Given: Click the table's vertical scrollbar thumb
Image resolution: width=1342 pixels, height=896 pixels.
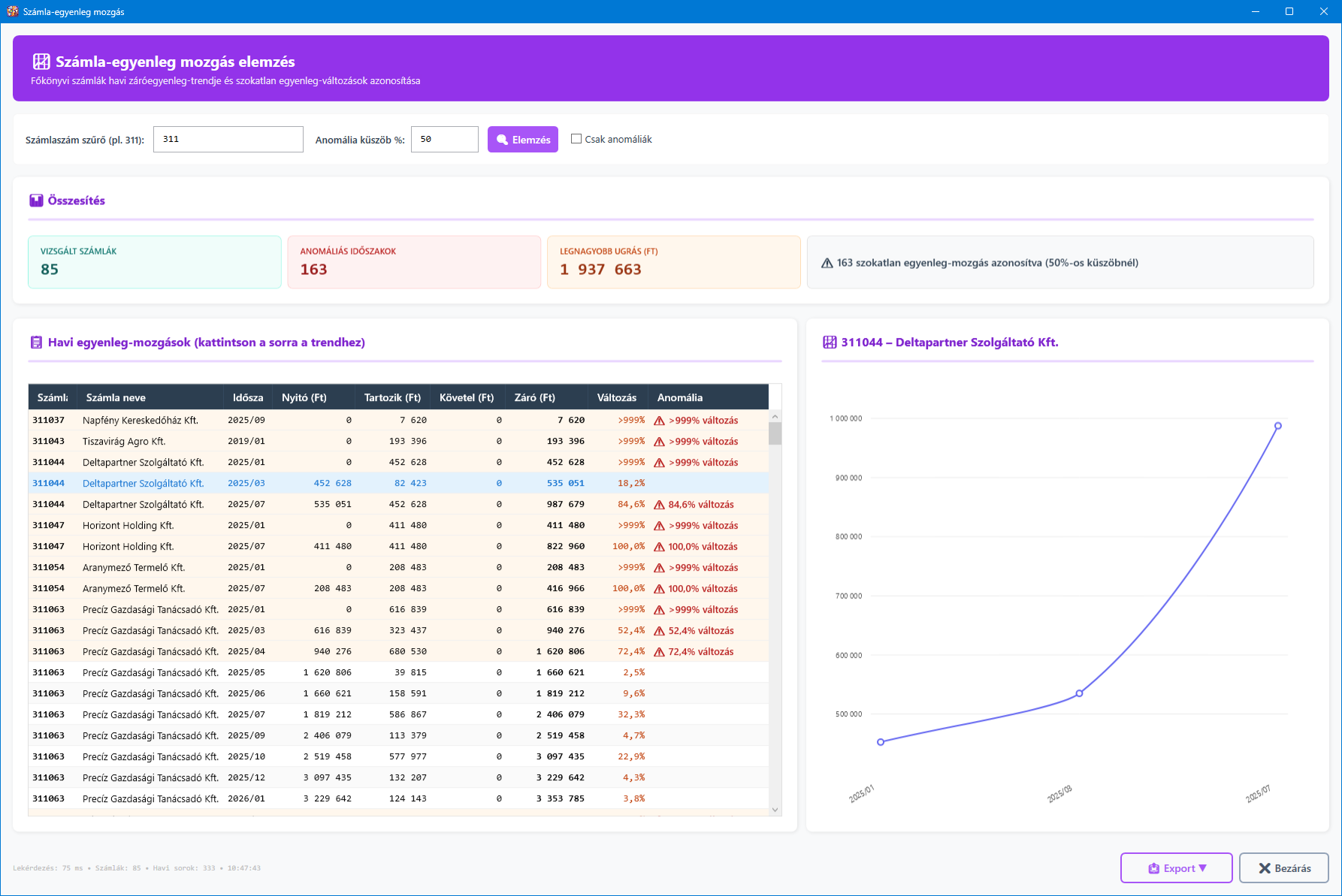Looking at the screenshot, I should [x=775, y=433].
